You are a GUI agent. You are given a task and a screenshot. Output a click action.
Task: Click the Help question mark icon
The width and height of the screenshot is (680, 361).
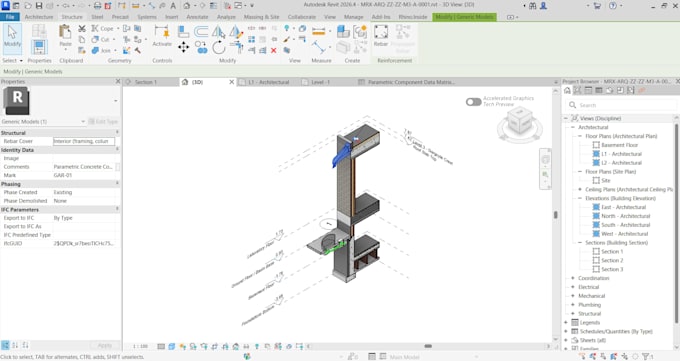tap(613, 6)
